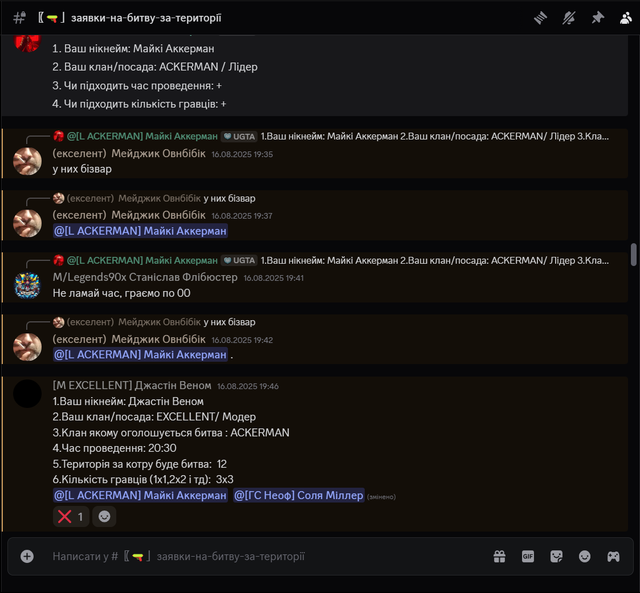Click timestamp 16.08.2025 19:46

pyautogui.click(x=248, y=386)
